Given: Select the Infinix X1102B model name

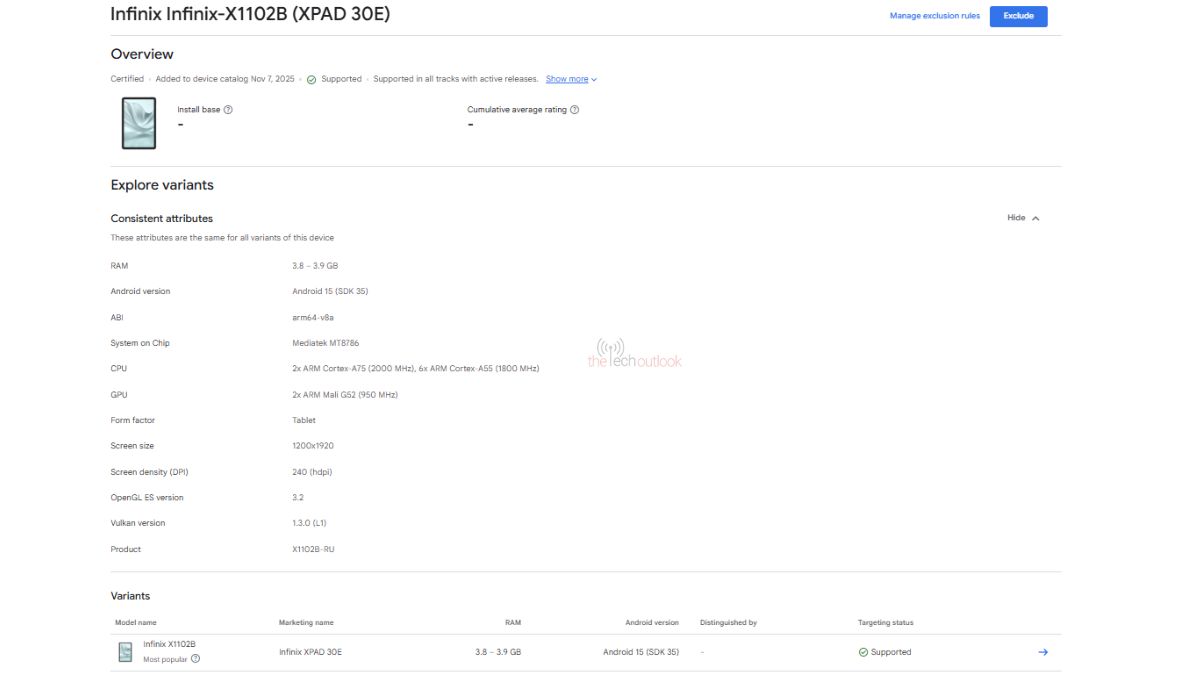Looking at the screenshot, I should [169, 645].
